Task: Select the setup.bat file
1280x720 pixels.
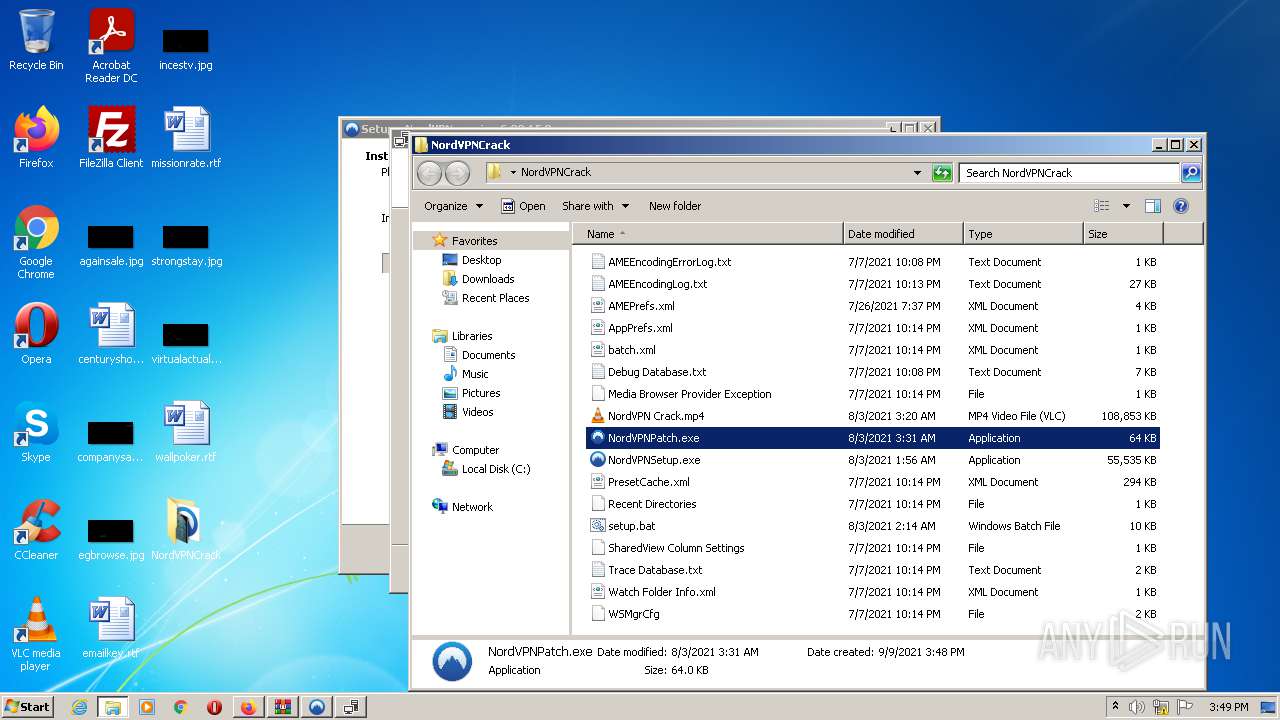Action: click(873, 526)
